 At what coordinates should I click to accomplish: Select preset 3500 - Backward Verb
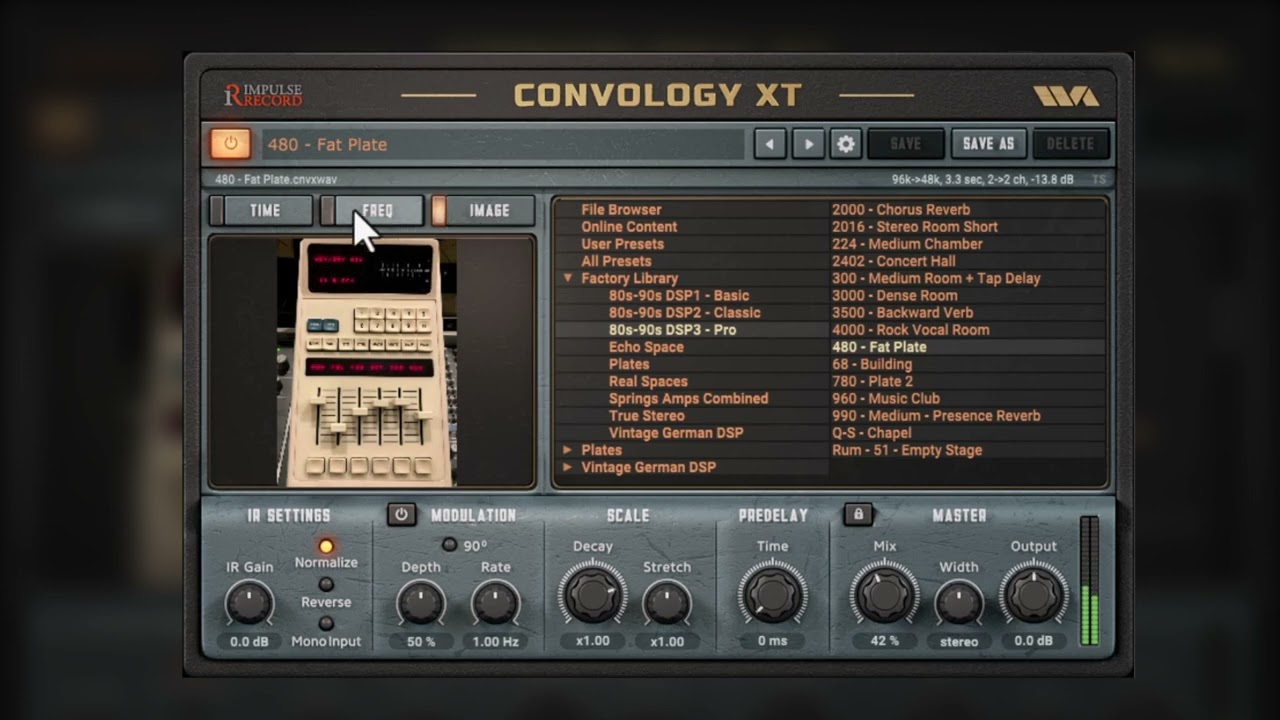902,313
